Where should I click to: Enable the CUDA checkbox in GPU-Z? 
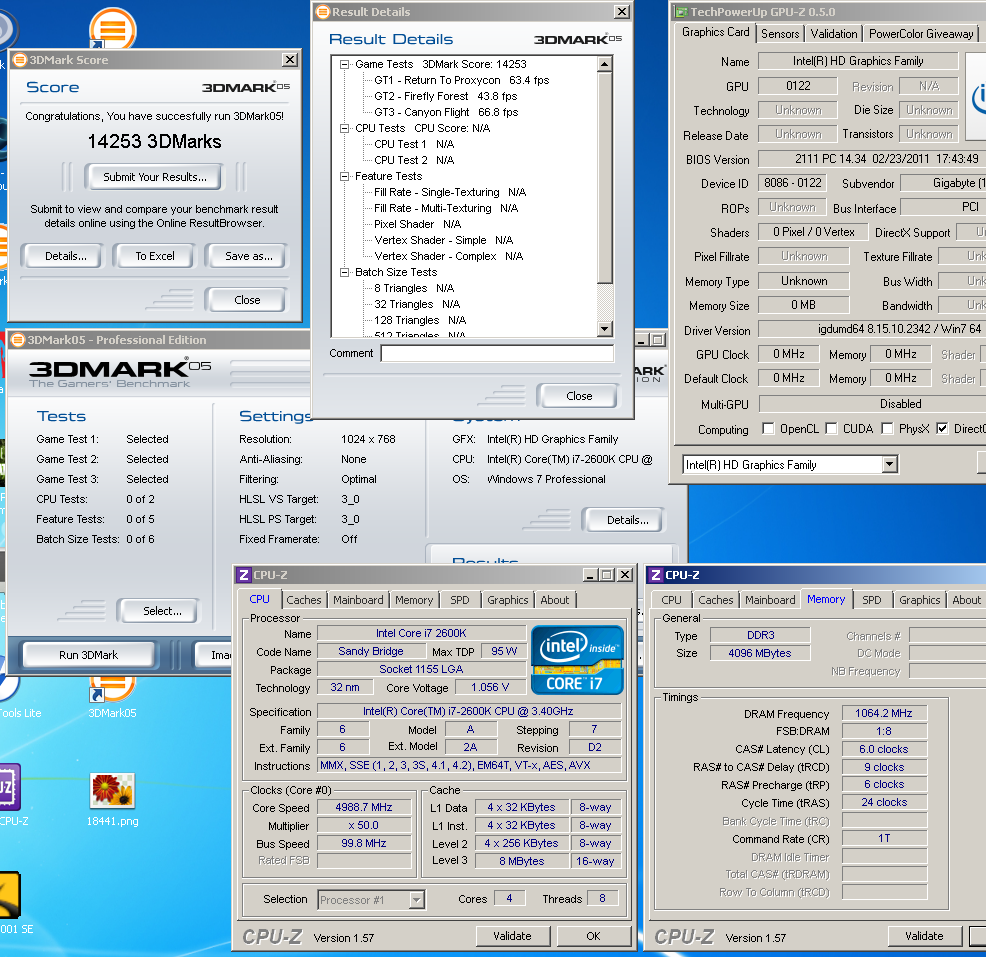point(831,428)
